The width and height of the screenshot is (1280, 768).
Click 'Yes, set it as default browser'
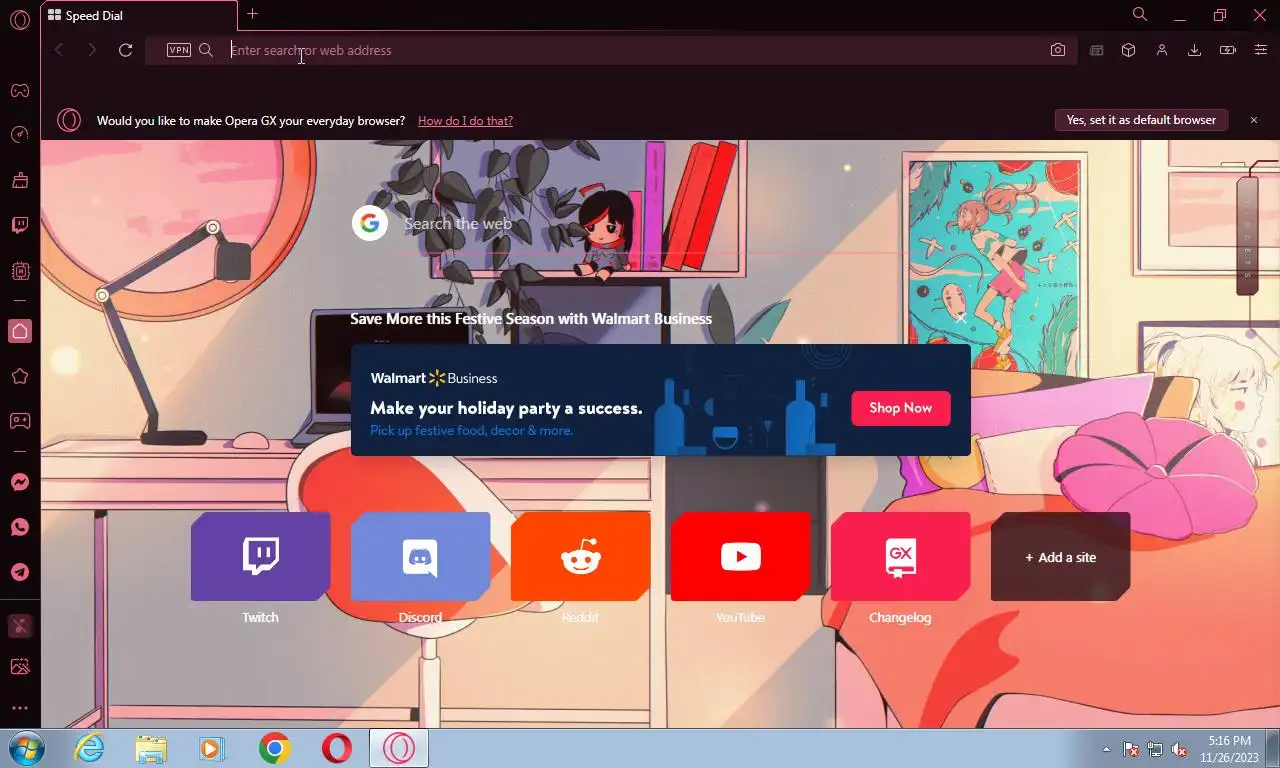coord(1141,120)
